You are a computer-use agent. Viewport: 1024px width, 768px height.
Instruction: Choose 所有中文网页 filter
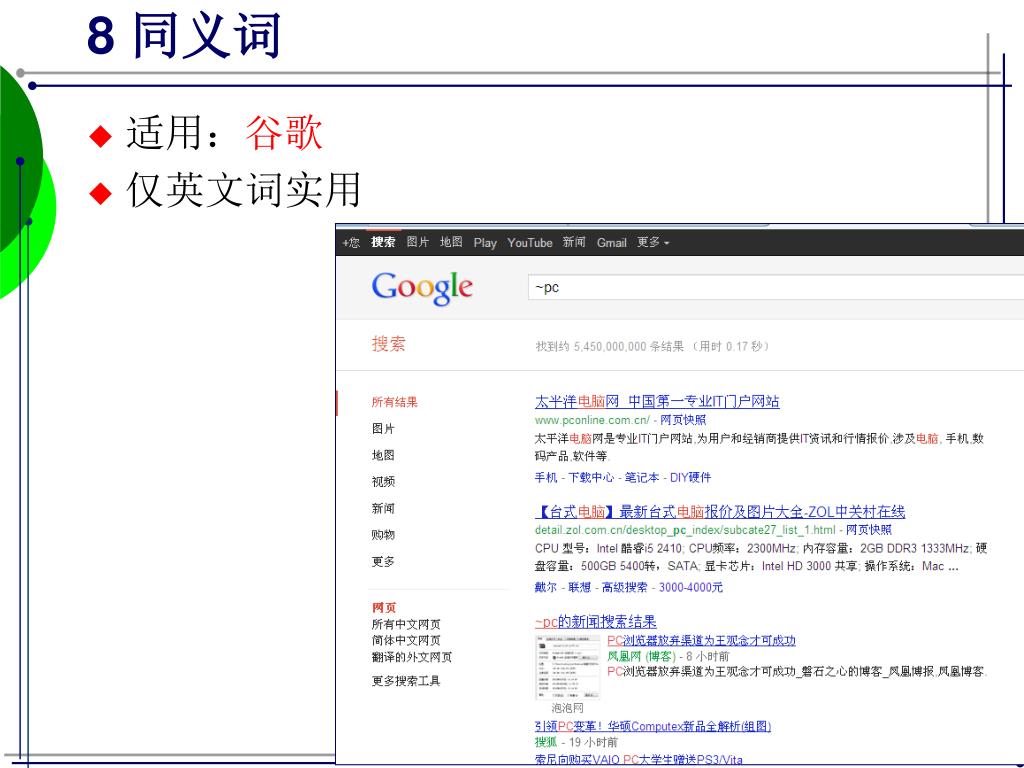click(406, 624)
